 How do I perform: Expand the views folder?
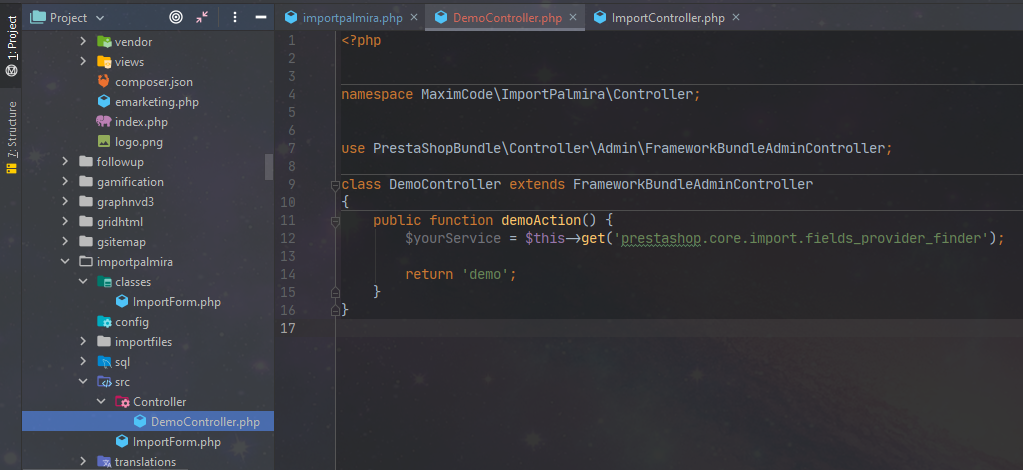[x=83, y=62]
